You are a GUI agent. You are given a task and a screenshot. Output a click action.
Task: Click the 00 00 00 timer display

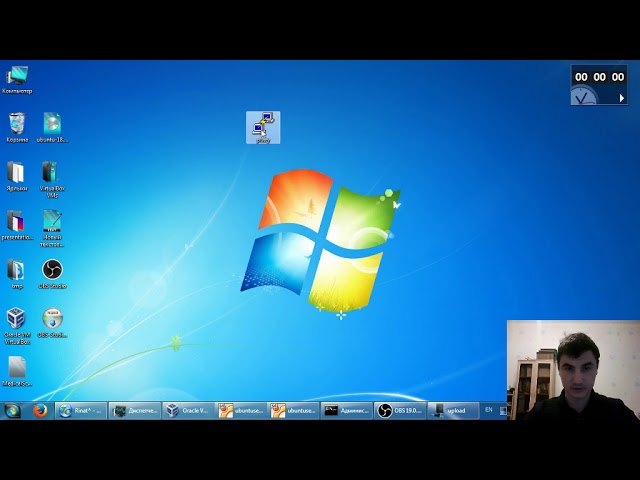599,77
